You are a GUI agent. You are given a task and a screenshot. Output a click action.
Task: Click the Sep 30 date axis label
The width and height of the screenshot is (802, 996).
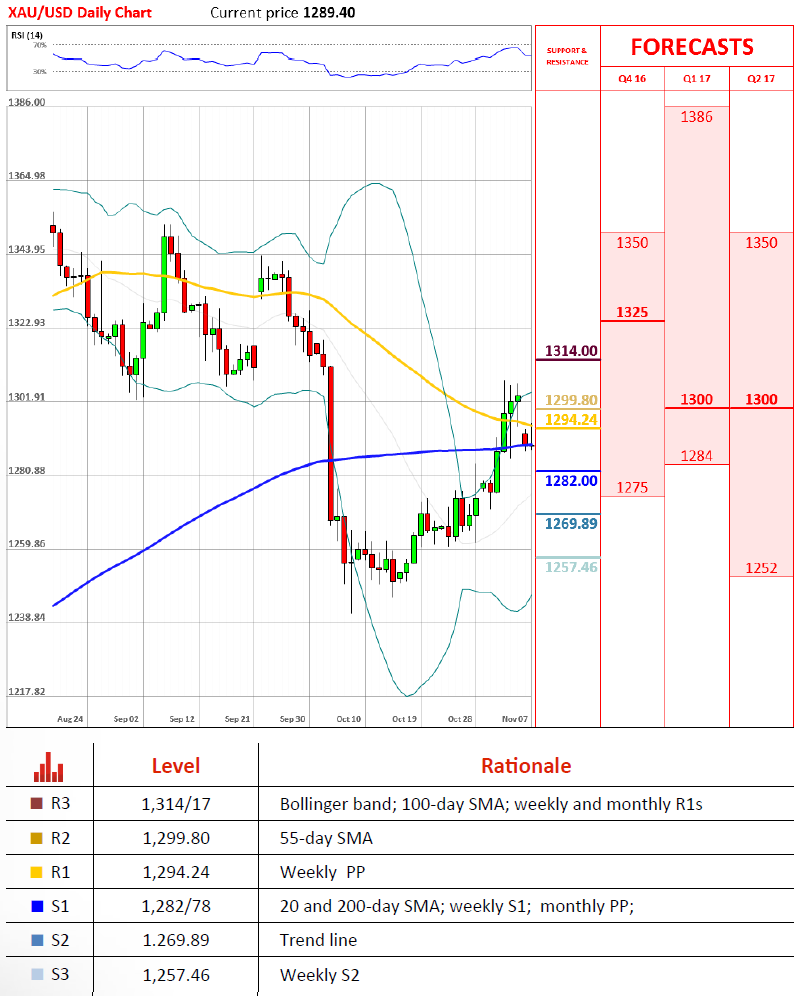[x=292, y=719]
